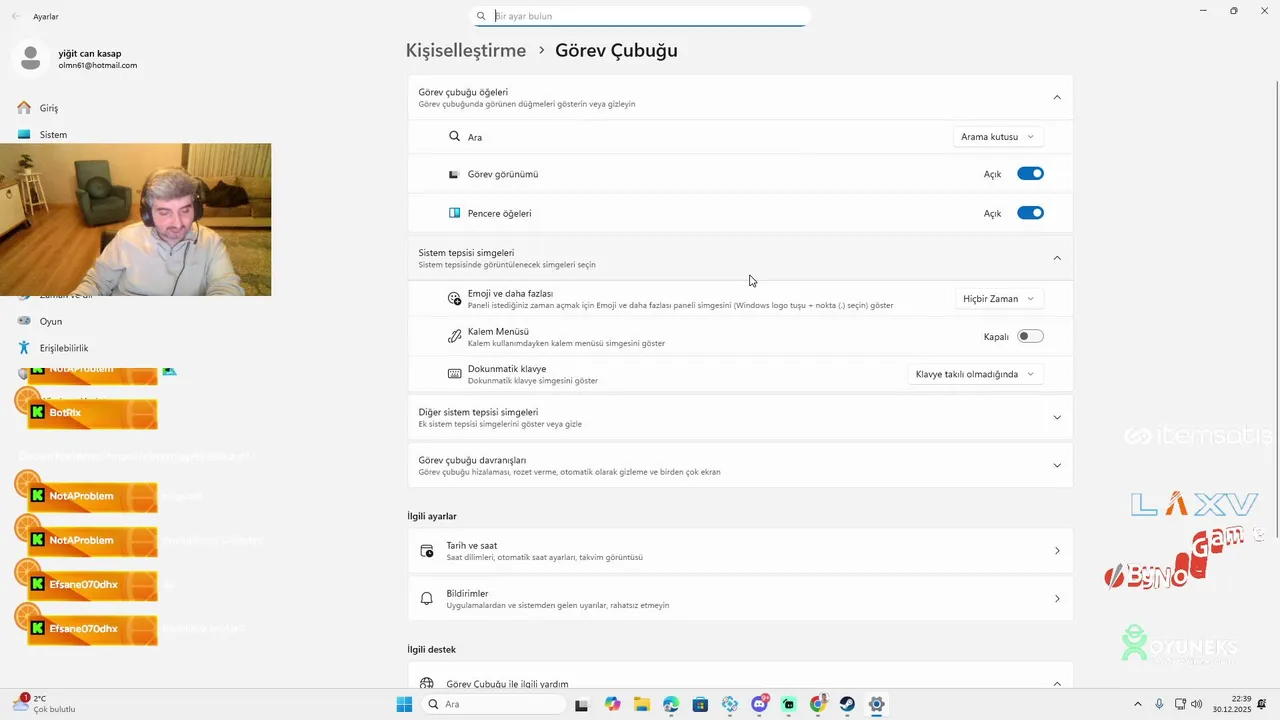Click the microphone tray icon
The image size is (1280, 720).
tap(1159, 704)
